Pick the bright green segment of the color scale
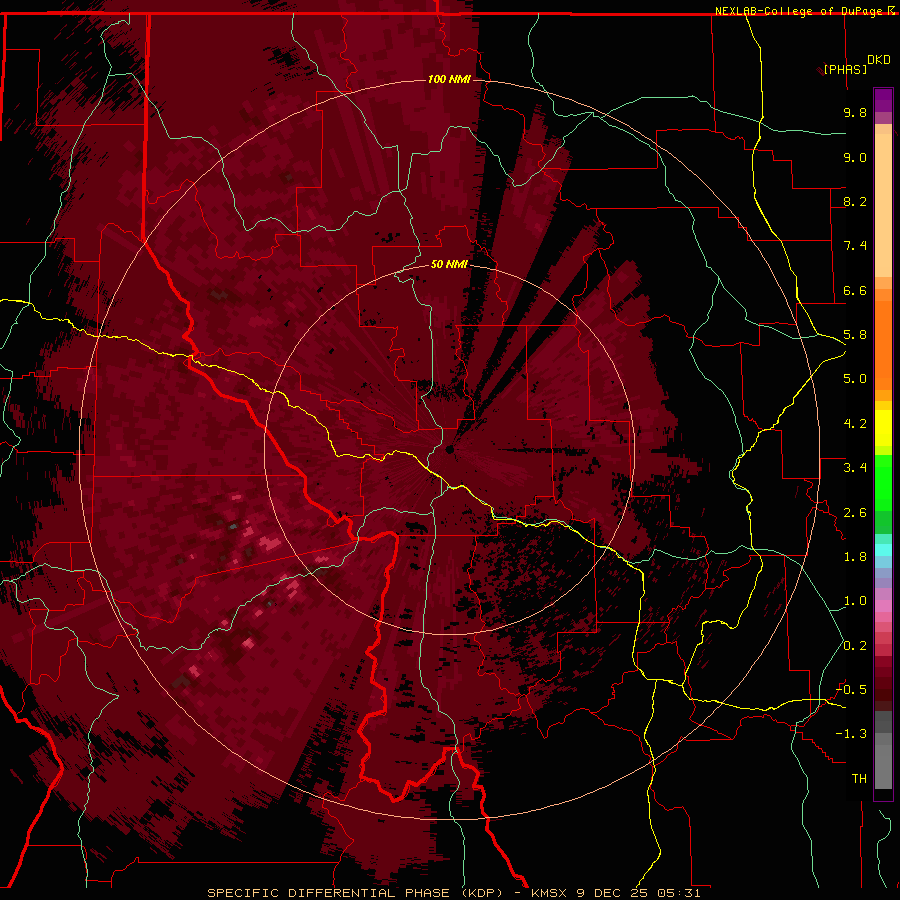Screen dimensions: 900x900 [883, 483]
